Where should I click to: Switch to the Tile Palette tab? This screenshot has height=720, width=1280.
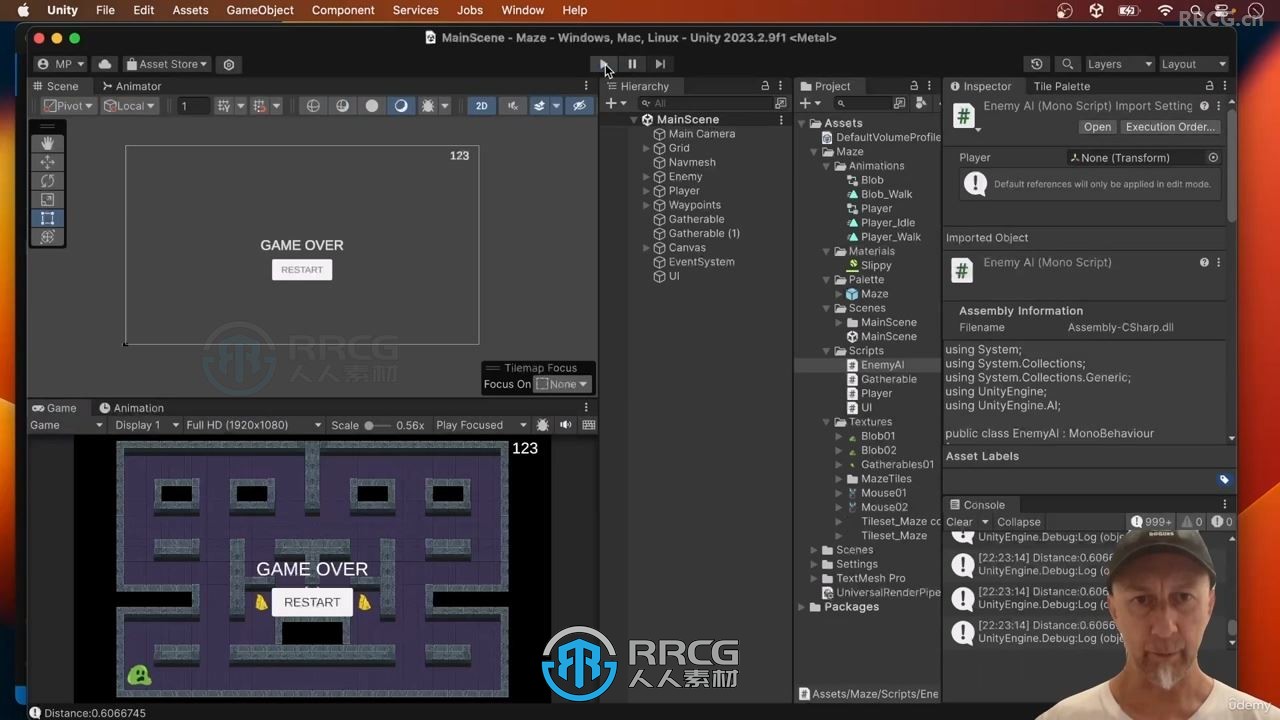point(1061,86)
